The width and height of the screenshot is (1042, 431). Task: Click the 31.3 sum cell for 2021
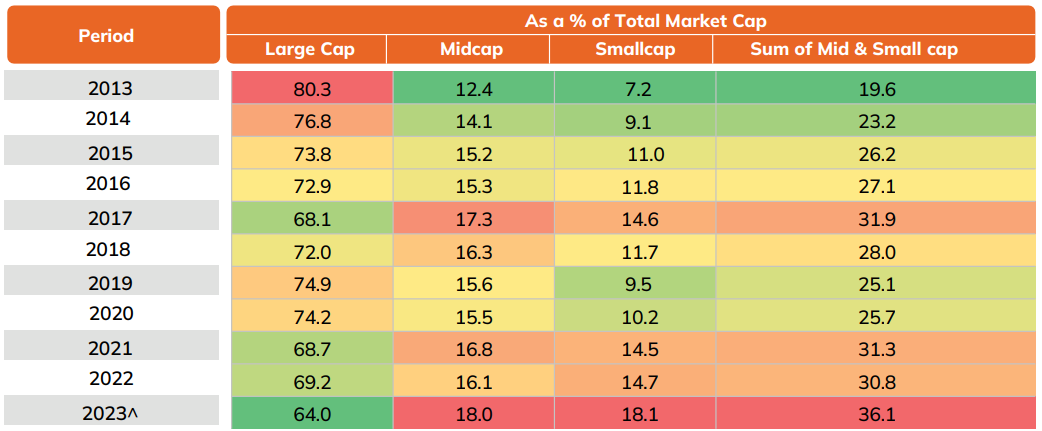[876, 347]
